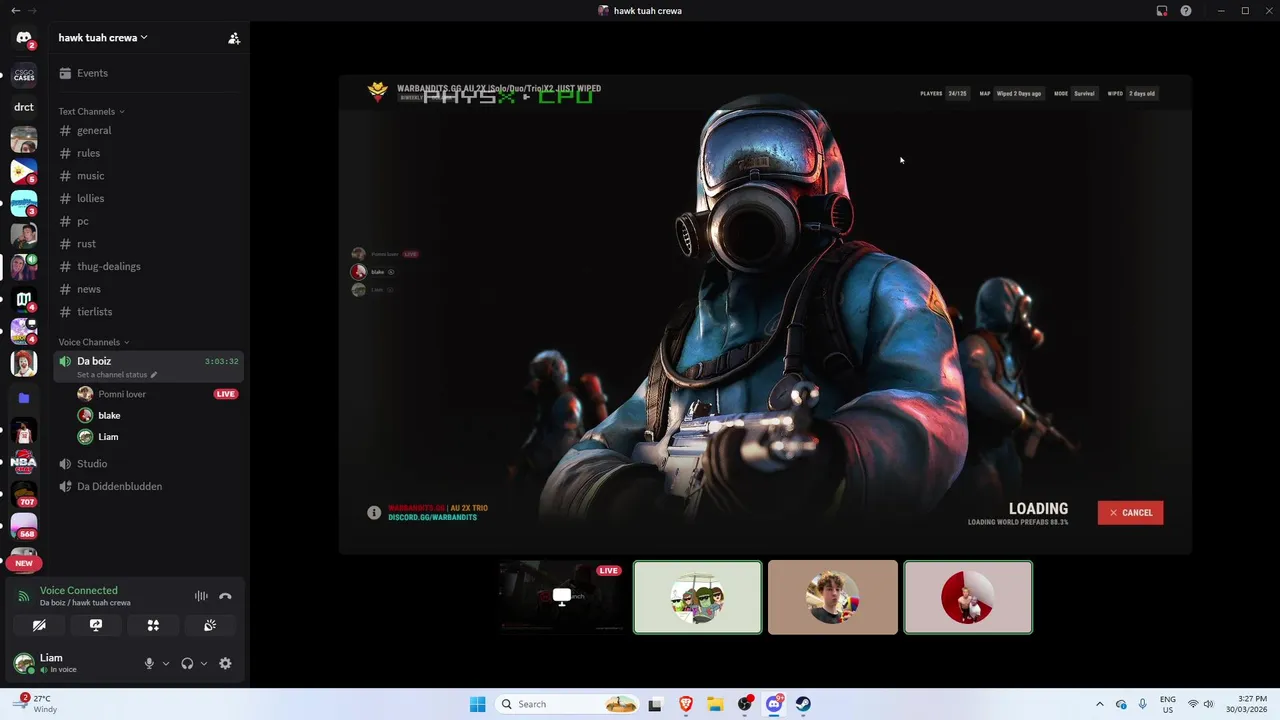Open the thug-dealings channel
This screenshot has height=720, width=1280.
[148, 266]
